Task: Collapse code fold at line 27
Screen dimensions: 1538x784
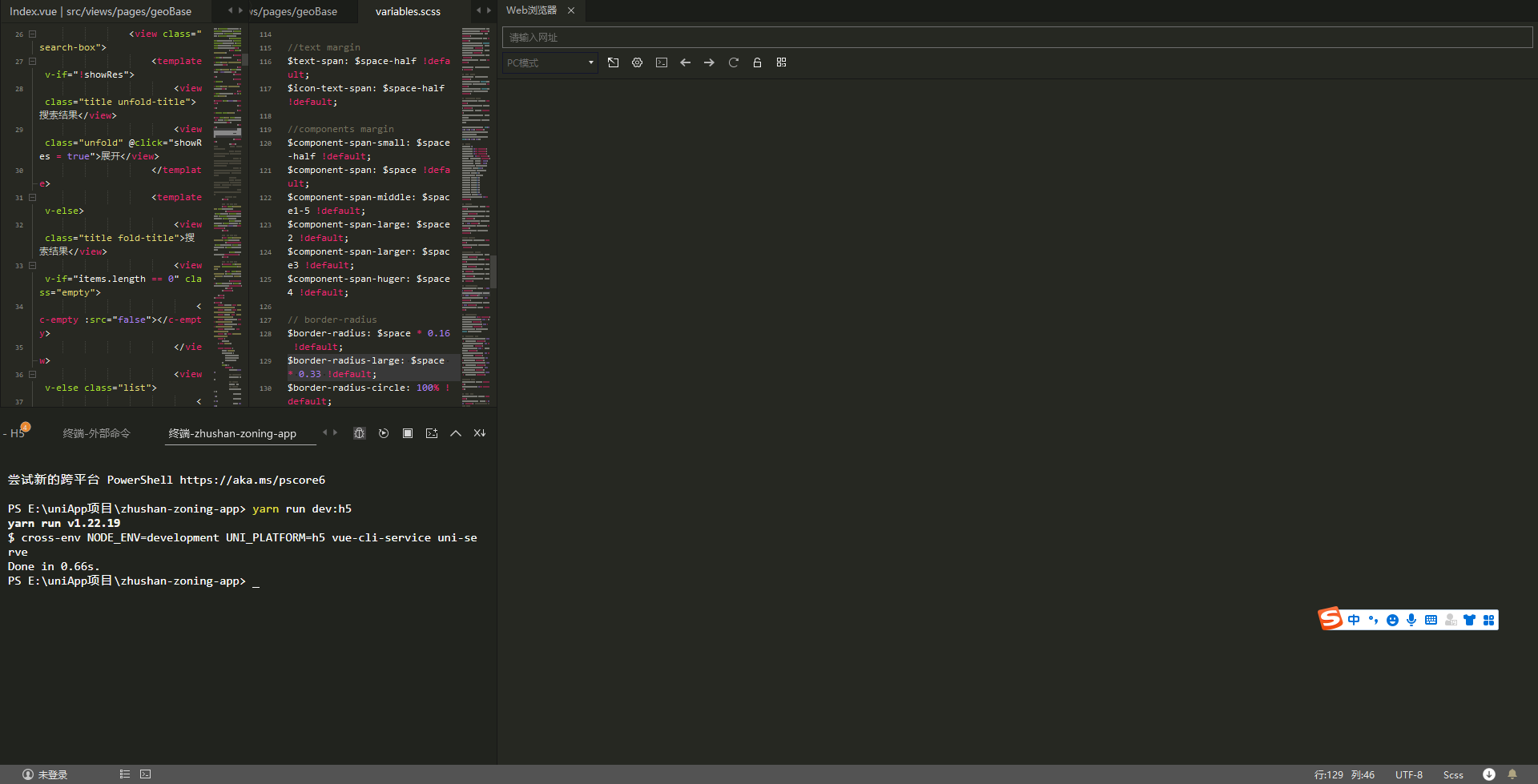Action: [32, 61]
